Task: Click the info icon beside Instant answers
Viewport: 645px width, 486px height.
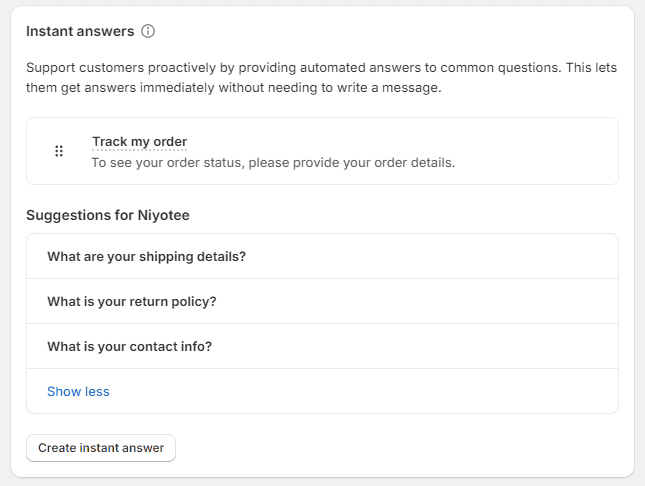Action: (x=148, y=31)
